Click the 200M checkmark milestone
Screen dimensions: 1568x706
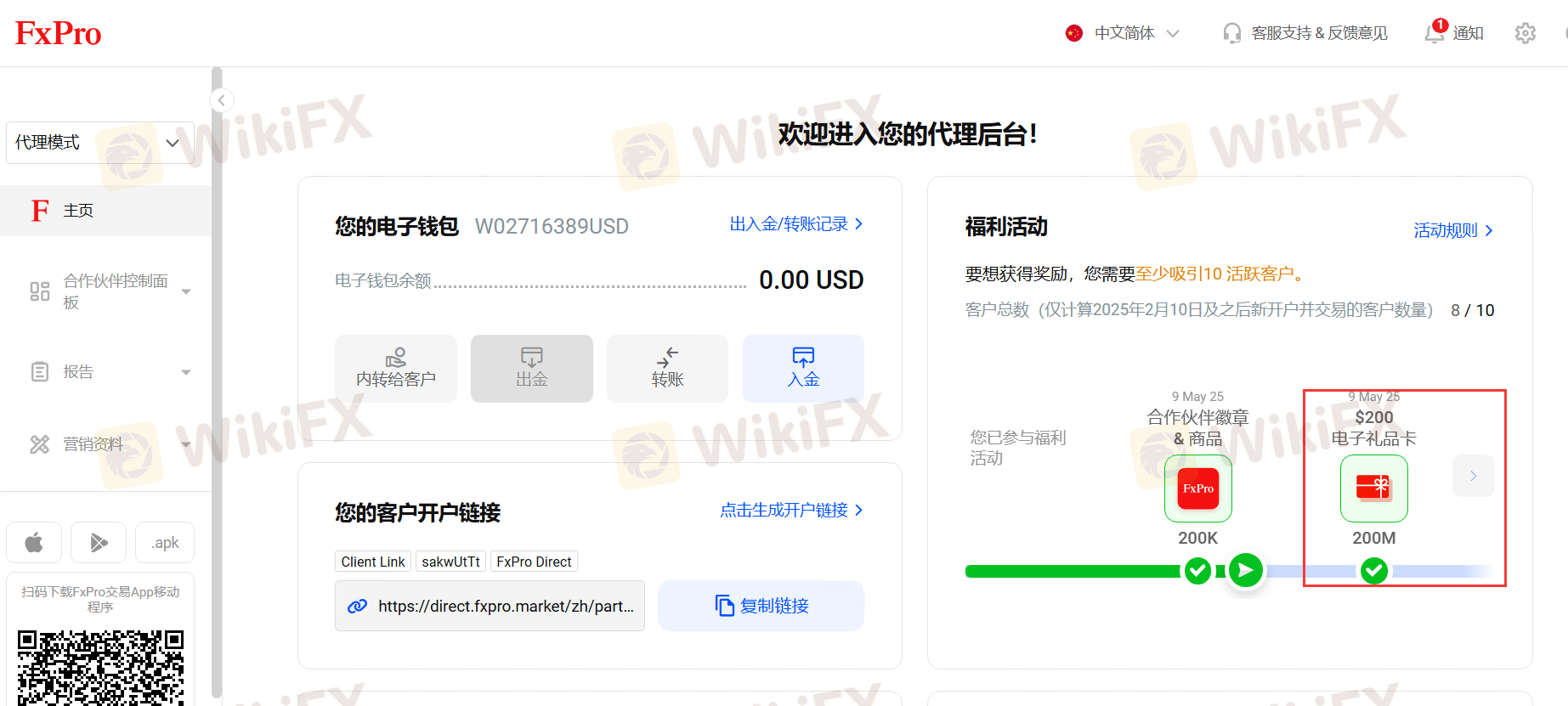[x=1374, y=571]
